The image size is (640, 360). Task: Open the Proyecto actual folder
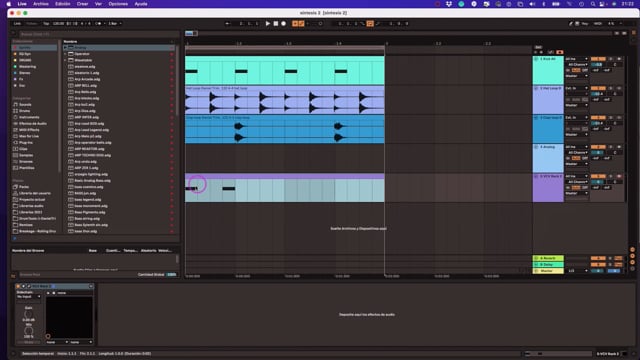tap(32, 200)
